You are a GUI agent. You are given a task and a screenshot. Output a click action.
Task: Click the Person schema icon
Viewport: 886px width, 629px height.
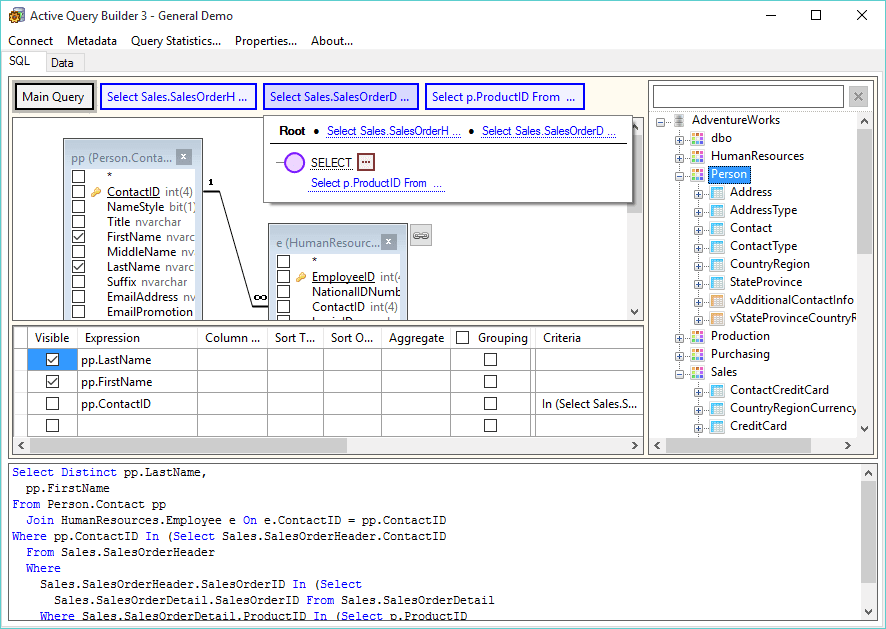pyautogui.click(x=697, y=174)
